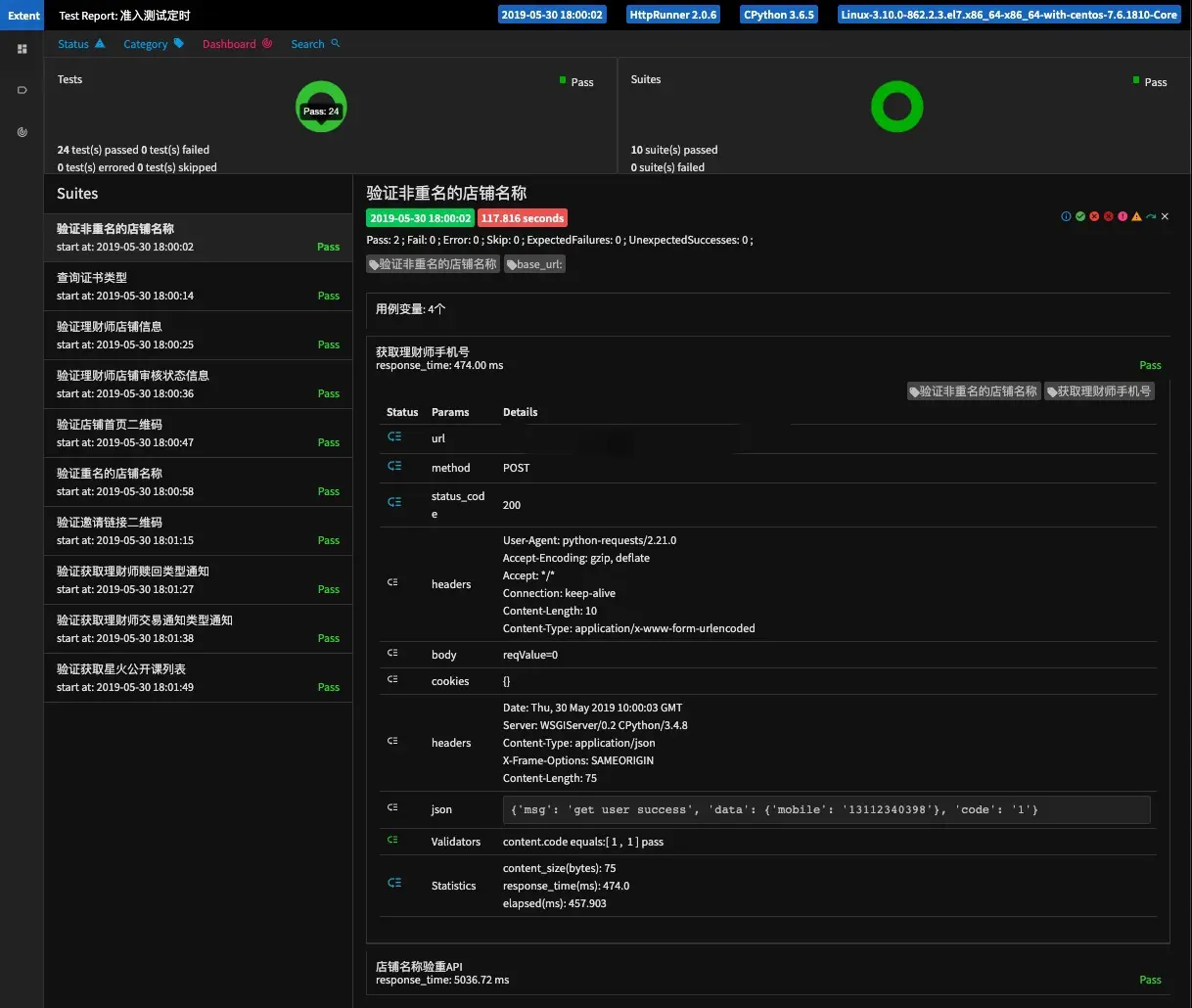The width and height of the screenshot is (1192, 1008).
Task: Click the blue info status filter icon
Action: 1066,216
